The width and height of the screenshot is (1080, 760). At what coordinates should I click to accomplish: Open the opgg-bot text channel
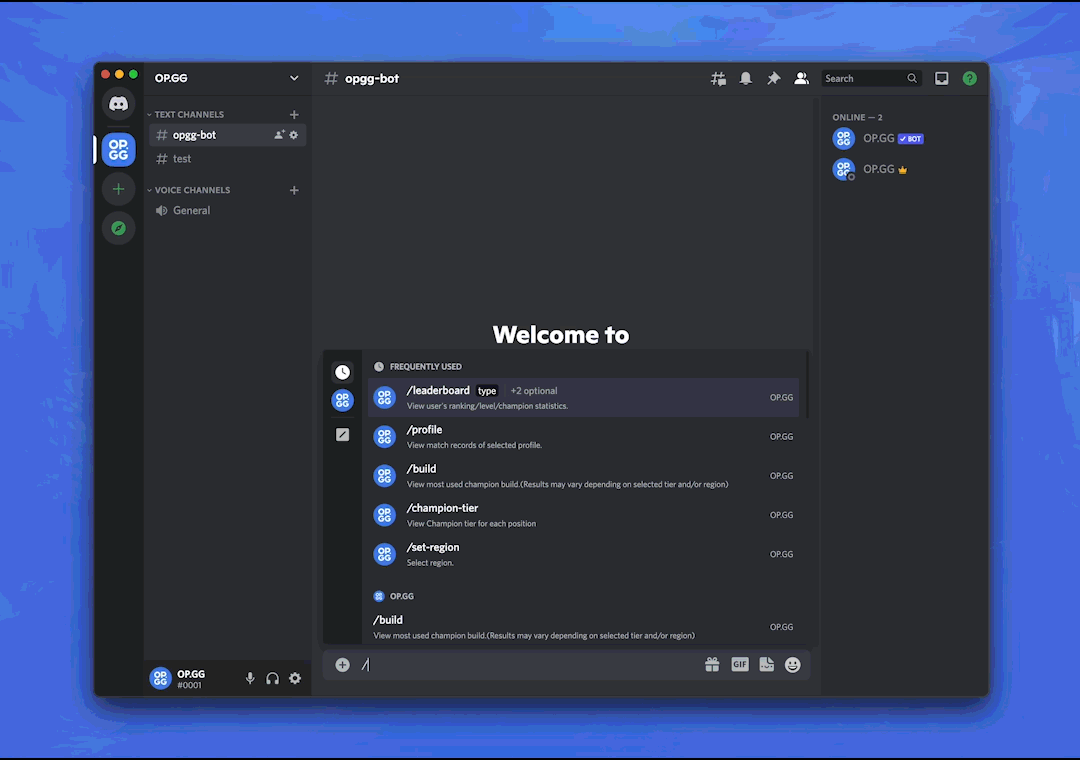pyautogui.click(x=227, y=135)
